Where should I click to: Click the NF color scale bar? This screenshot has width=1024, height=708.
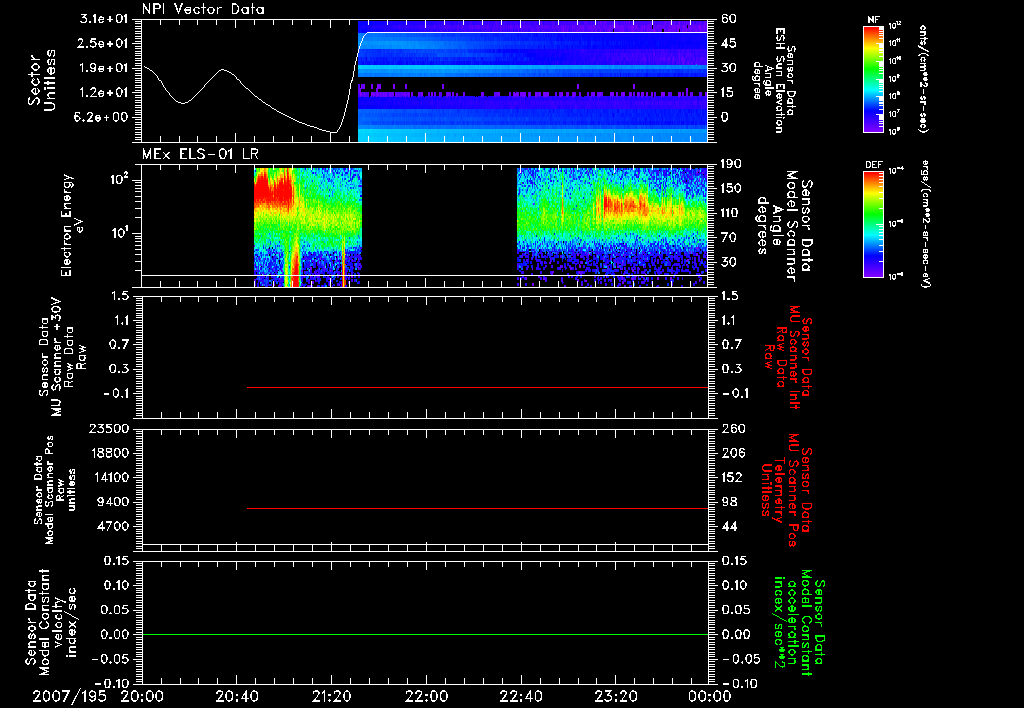pyautogui.click(x=874, y=79)
